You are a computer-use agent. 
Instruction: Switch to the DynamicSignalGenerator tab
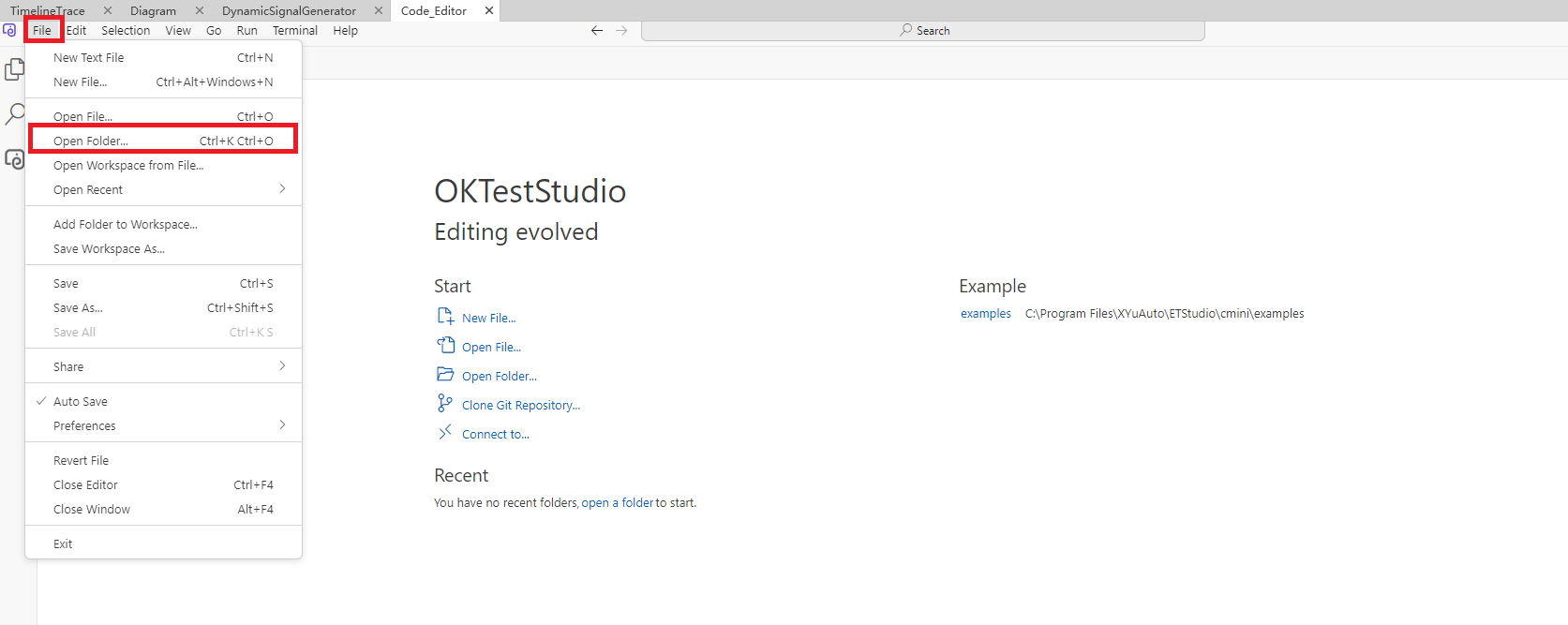289,10
